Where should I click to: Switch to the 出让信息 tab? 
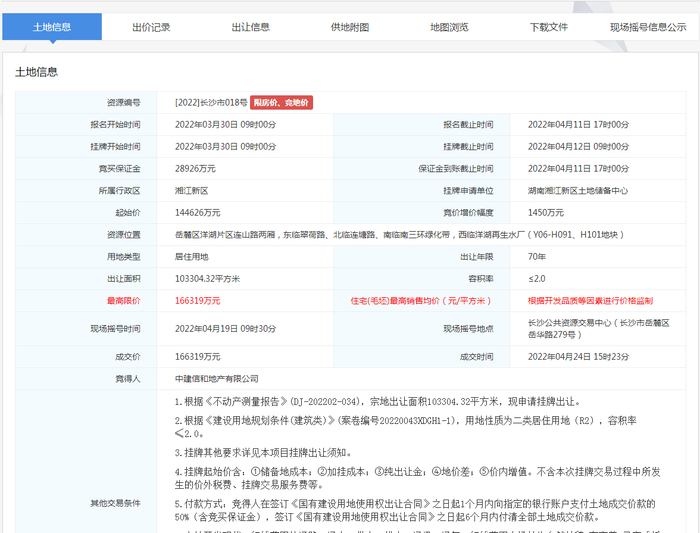pos(250,27)
